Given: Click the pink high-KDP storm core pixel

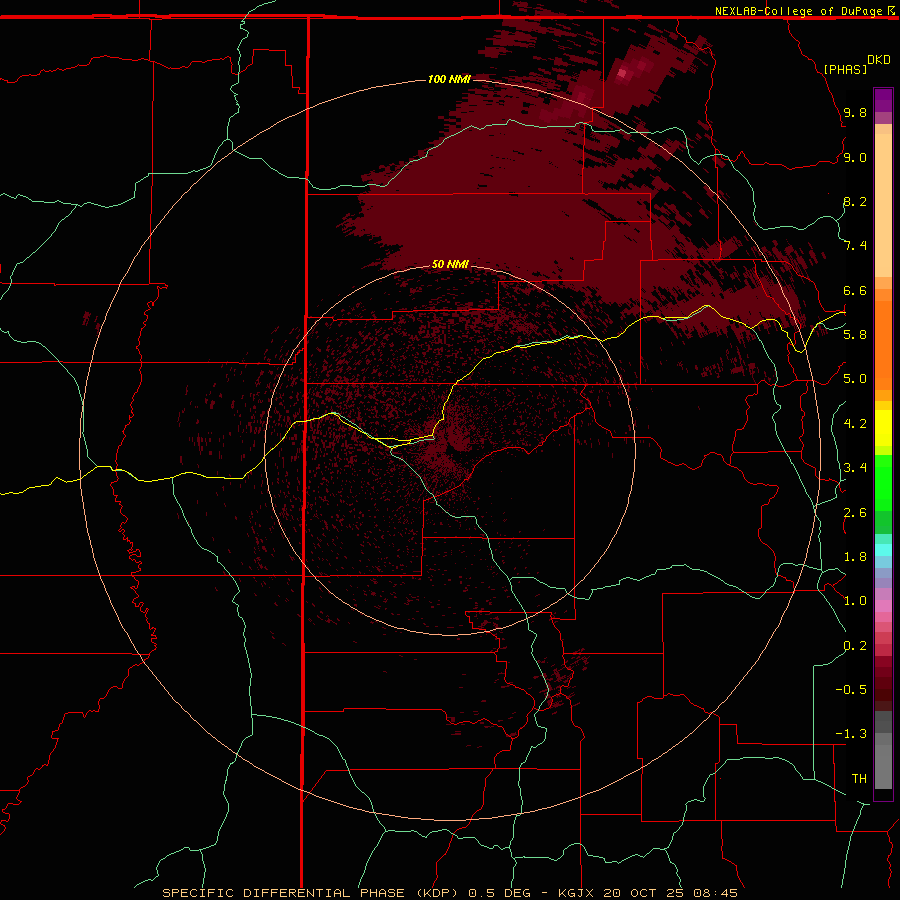Looking at the screenshot, I should (x=622, y=73).
